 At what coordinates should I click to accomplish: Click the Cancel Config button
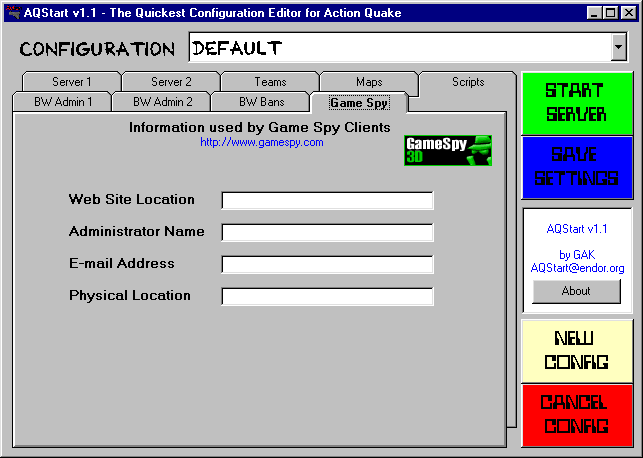point(577,415)
